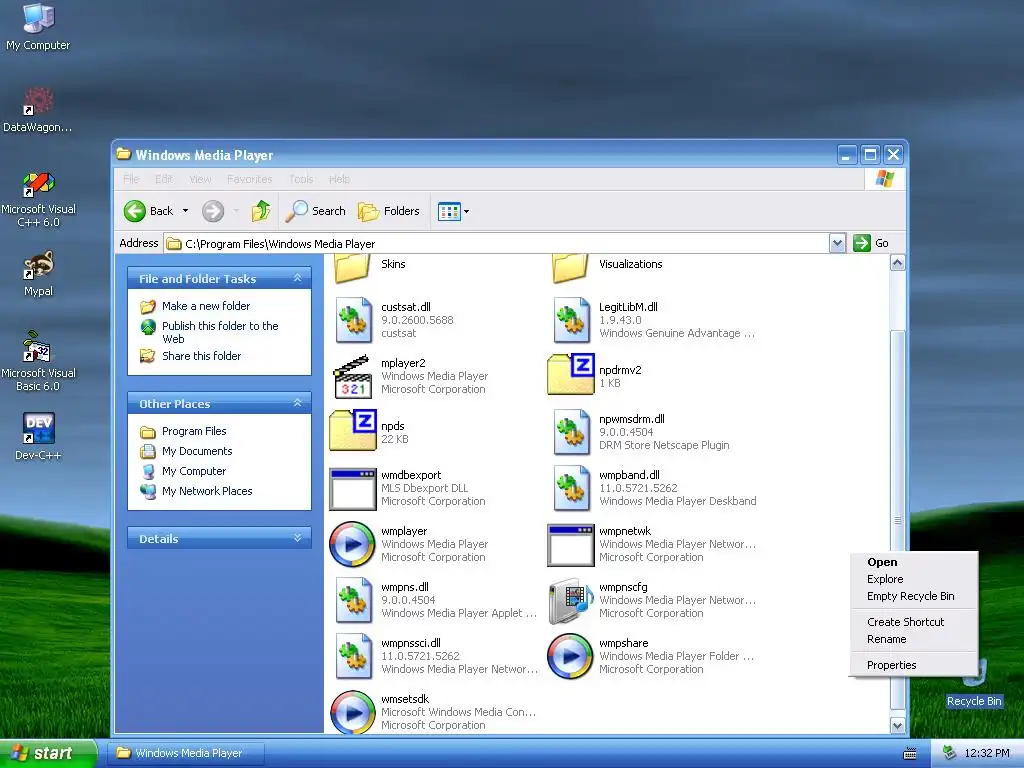Image resolution: width=1024 pixels, height=768 pixels.
Task: Select the wmsetsdk application icon
Action: (x=353, y=712)
